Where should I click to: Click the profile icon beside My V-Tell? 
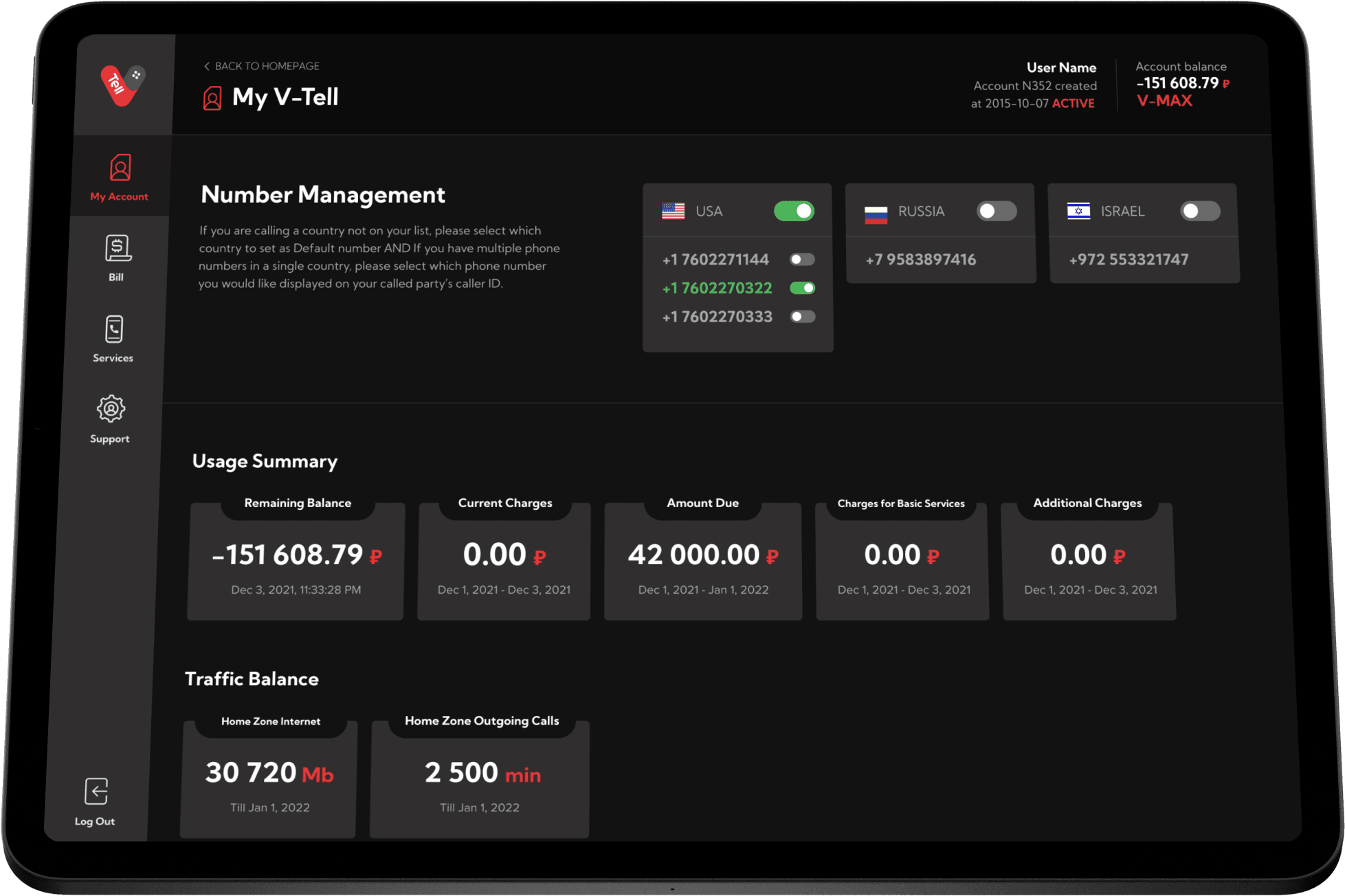212,98
